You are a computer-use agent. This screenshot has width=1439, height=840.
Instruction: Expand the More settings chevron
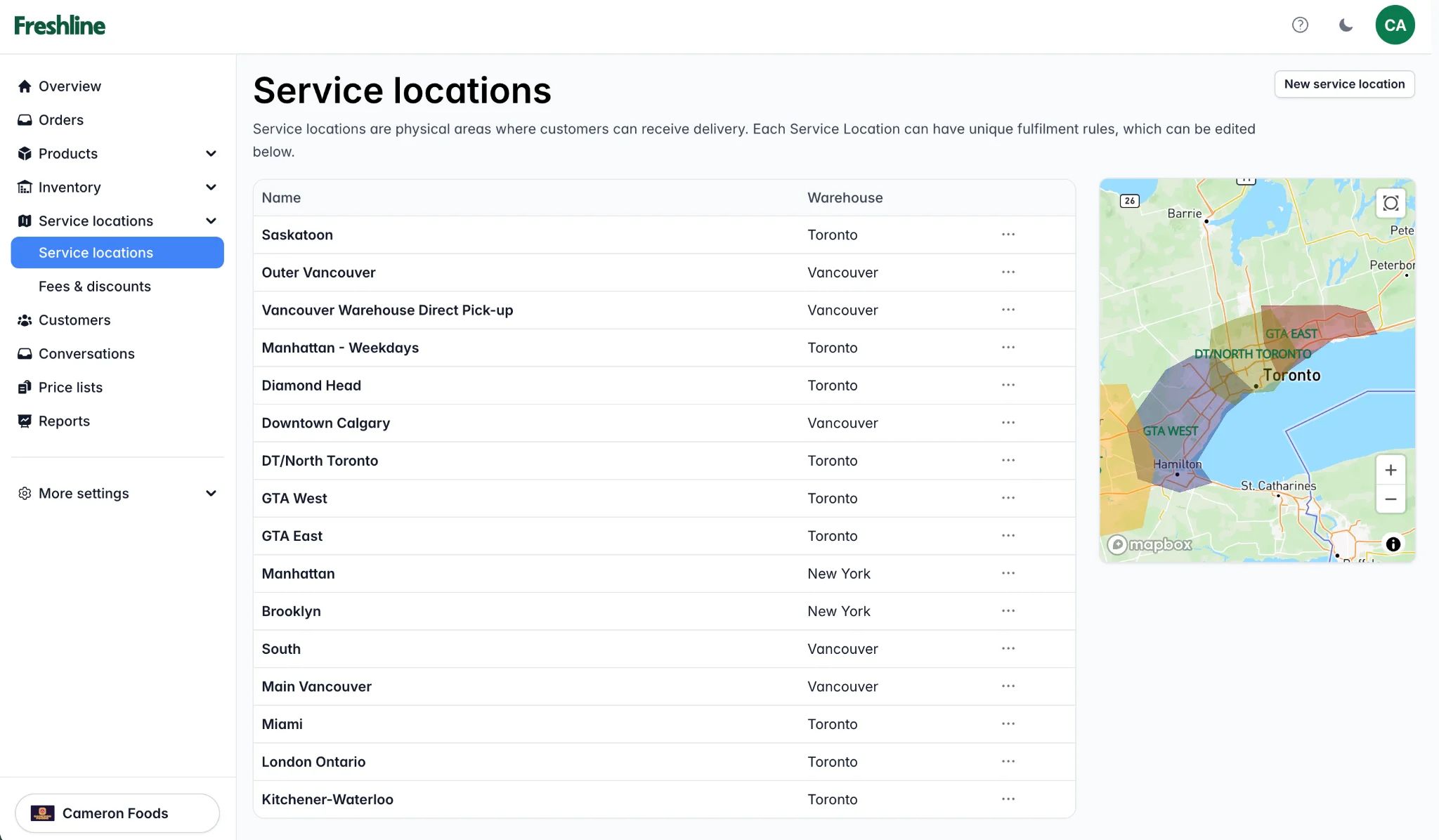point(211,493)
